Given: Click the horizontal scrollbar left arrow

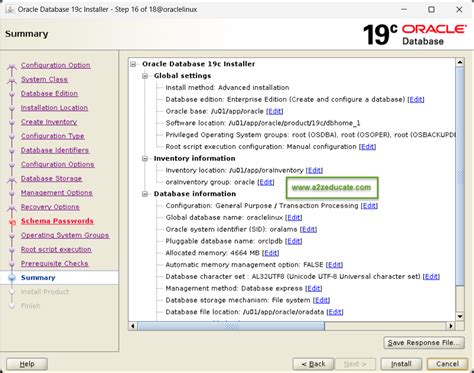Looking at the screenshot, I should click(x=133, y=326).
